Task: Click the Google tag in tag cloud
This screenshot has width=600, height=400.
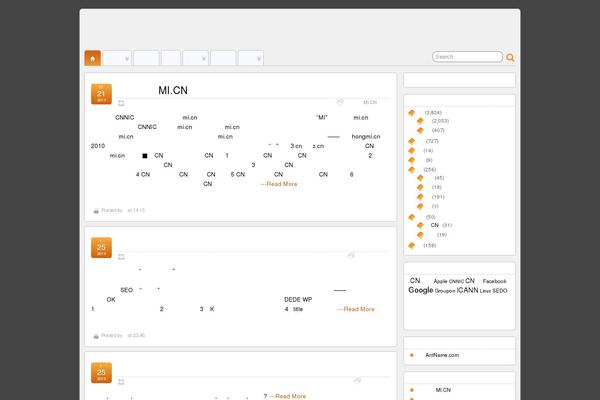Action: tap(421, 290)
